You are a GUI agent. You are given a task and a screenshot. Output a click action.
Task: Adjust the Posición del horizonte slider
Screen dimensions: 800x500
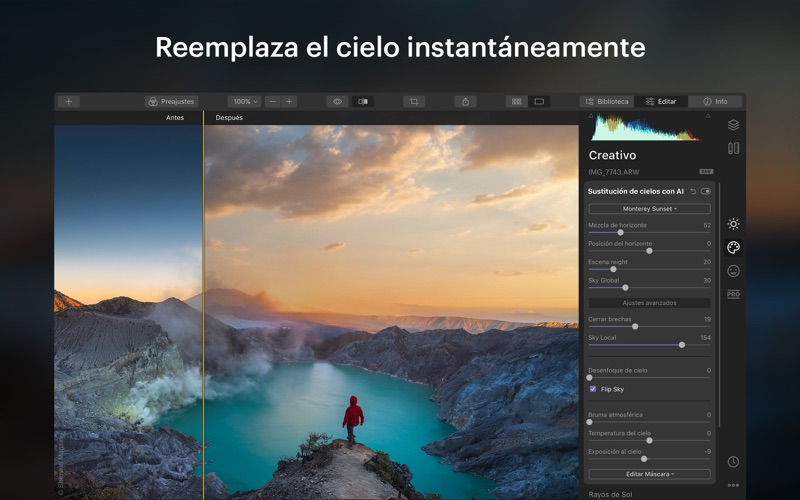649,251
